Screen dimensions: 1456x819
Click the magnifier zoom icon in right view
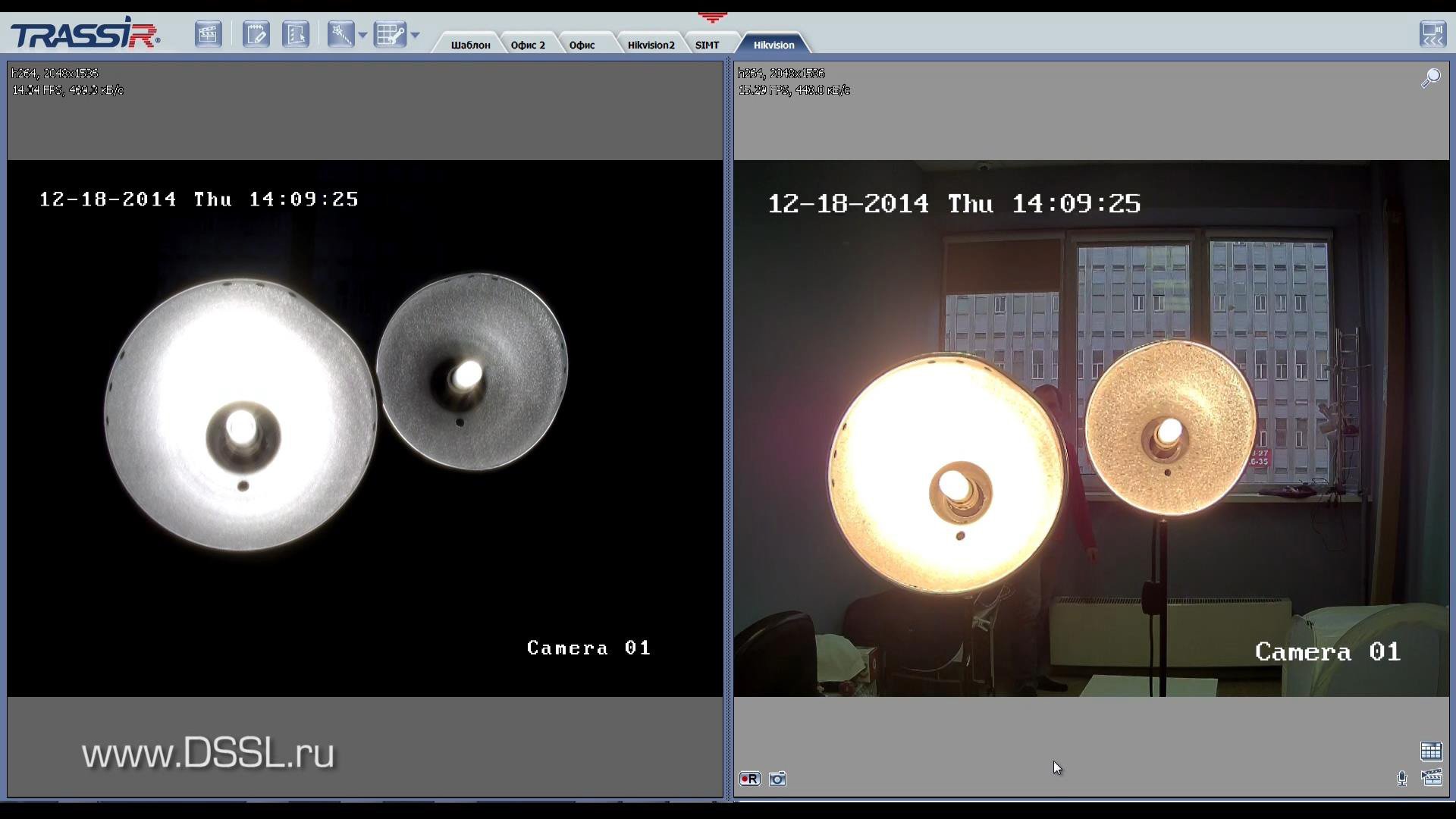point(1430,78)
